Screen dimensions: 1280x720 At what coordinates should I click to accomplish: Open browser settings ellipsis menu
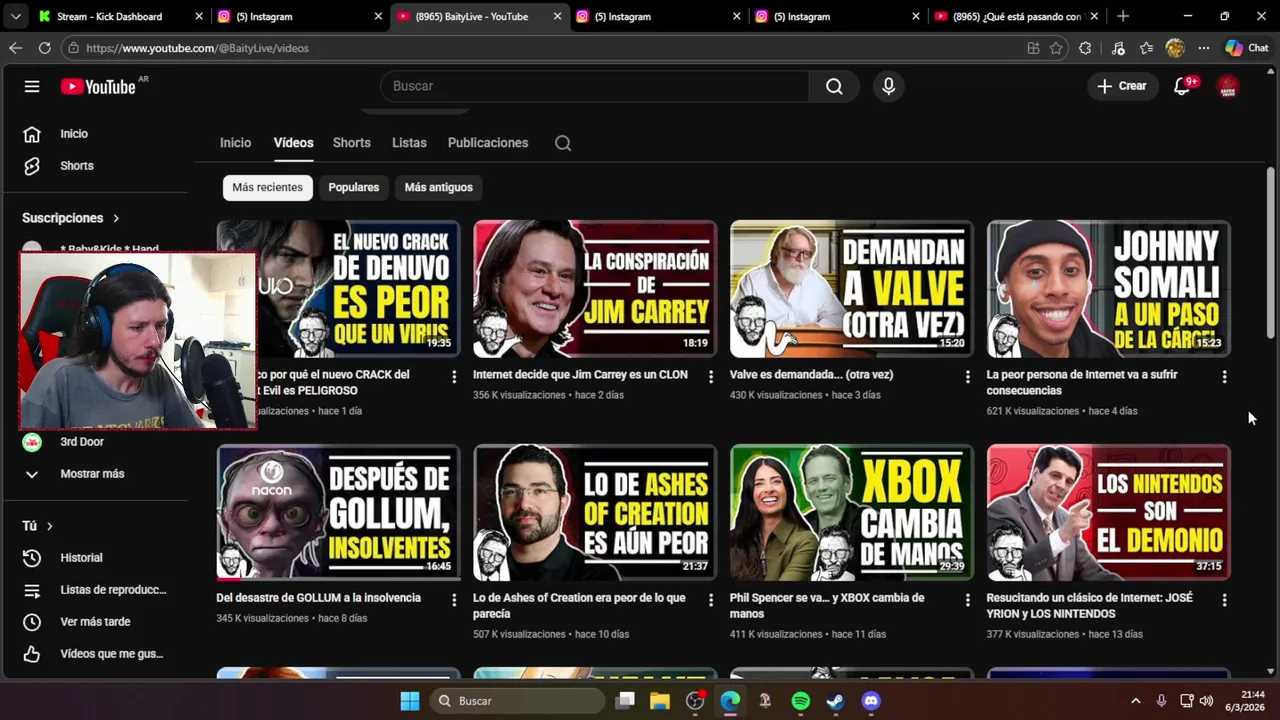tap(1204, 48)
